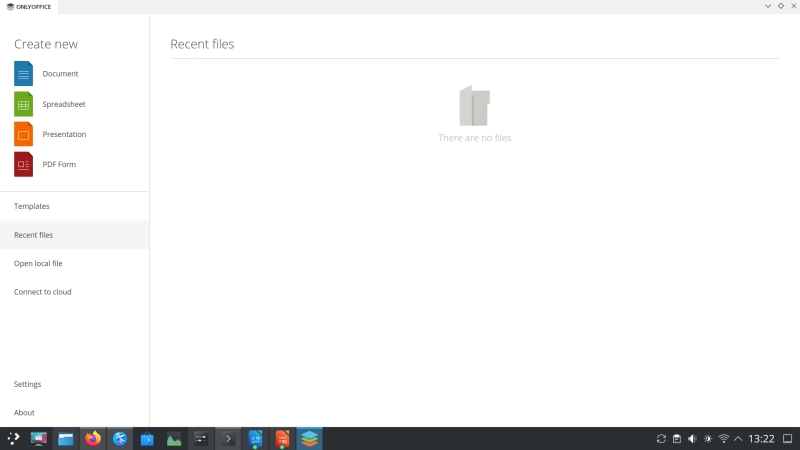
Task: Click the 13:22 clock
Action: [761, 439]
